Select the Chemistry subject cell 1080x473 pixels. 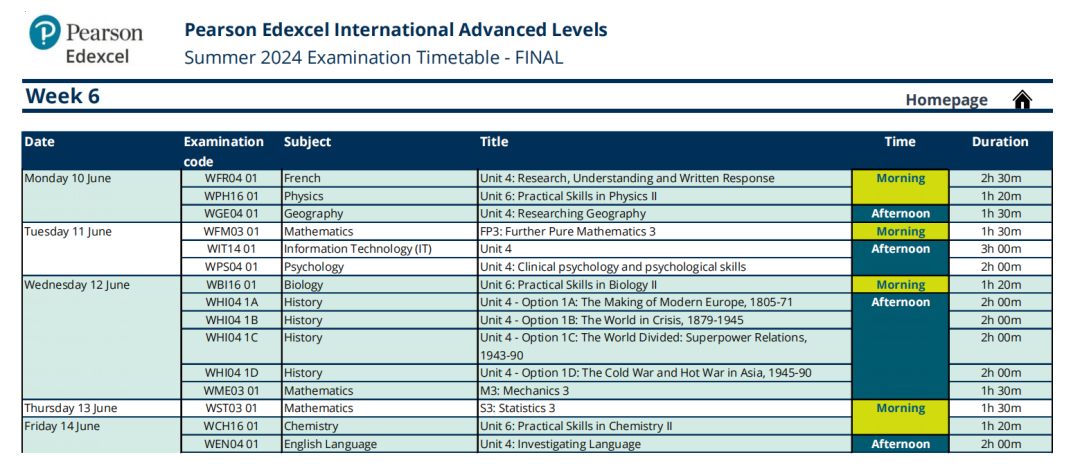coord(380,426)
